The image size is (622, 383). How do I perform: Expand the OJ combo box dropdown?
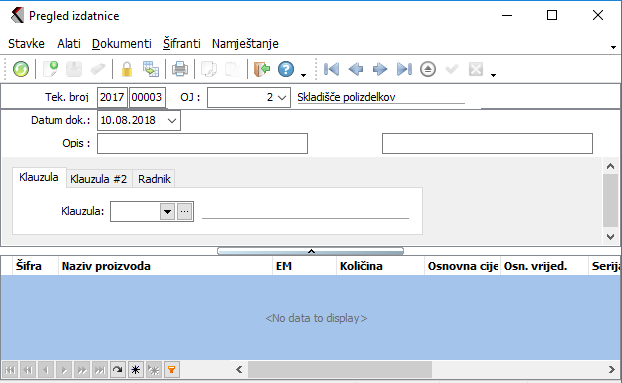point(282,98)
